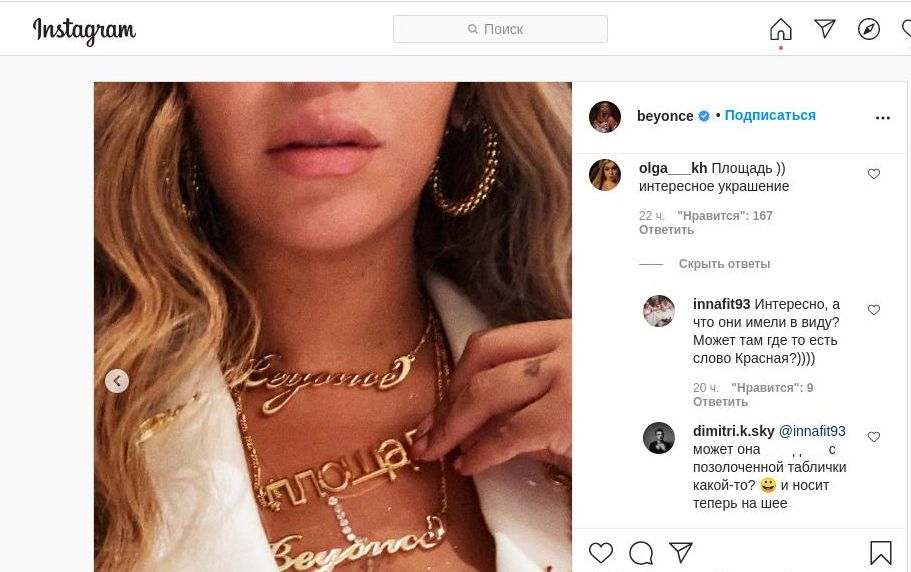Go to the Instagram home feed icon

[781, 30]
